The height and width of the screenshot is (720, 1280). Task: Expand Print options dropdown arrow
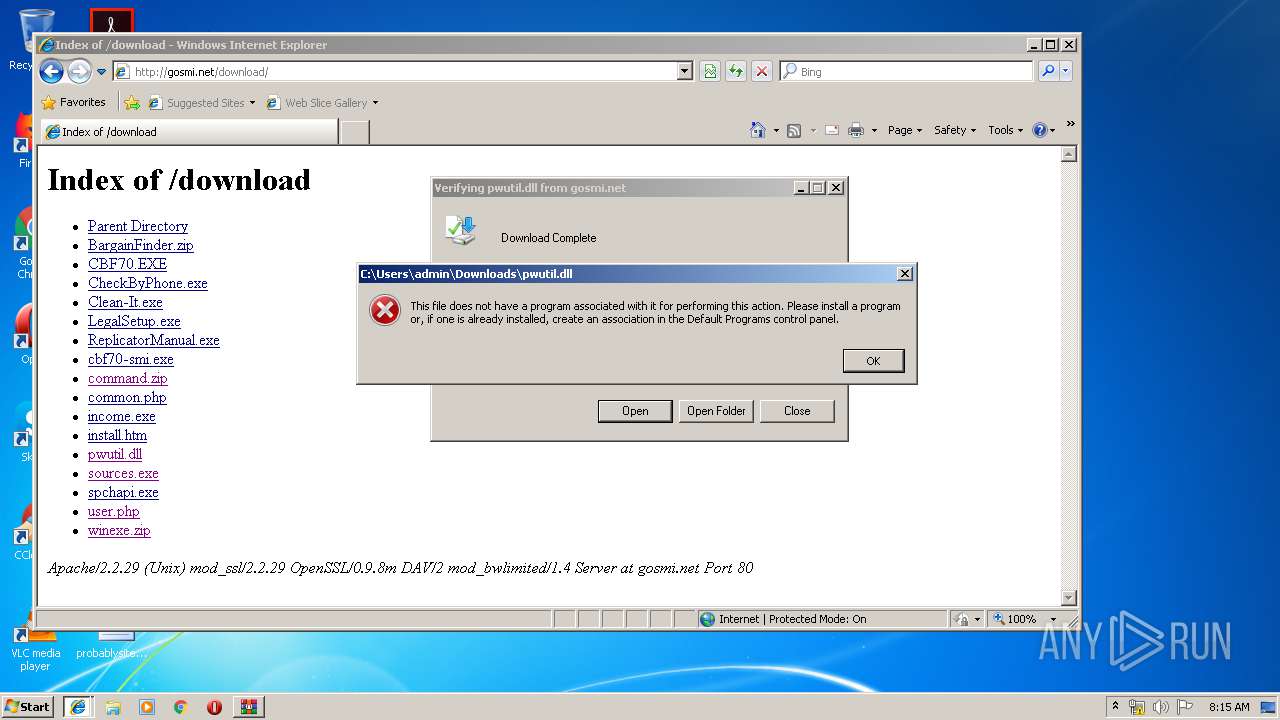pos(874,130)
